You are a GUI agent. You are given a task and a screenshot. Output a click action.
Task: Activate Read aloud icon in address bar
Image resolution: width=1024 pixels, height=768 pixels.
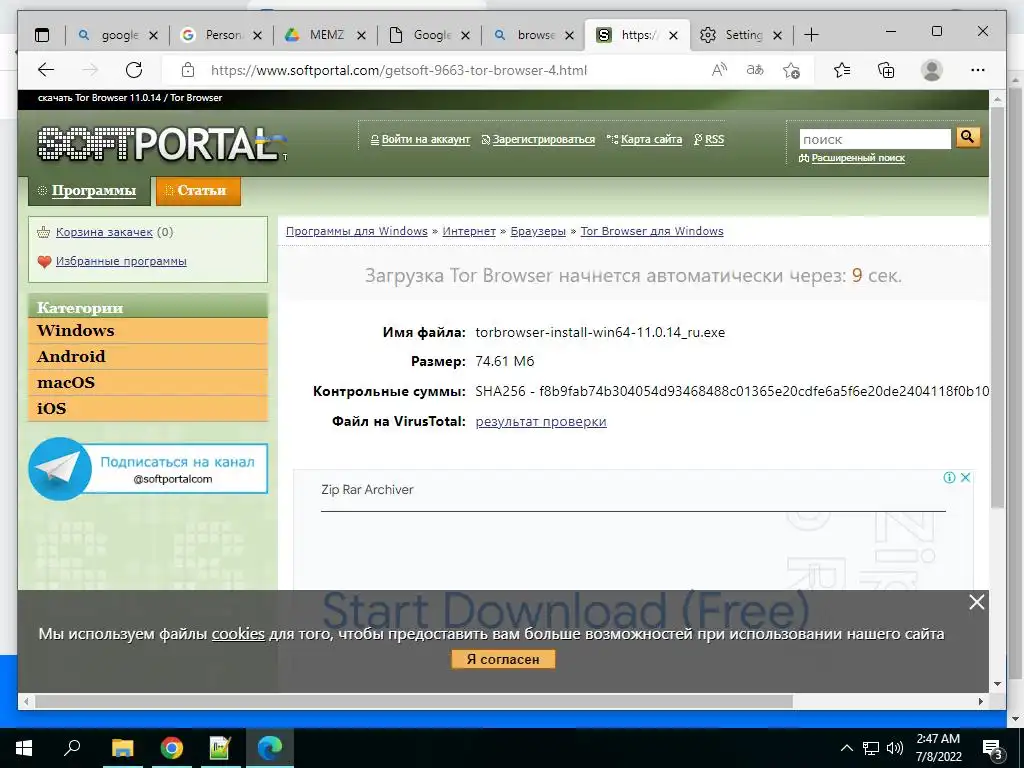pyautogui.click(x=719, y=70)
